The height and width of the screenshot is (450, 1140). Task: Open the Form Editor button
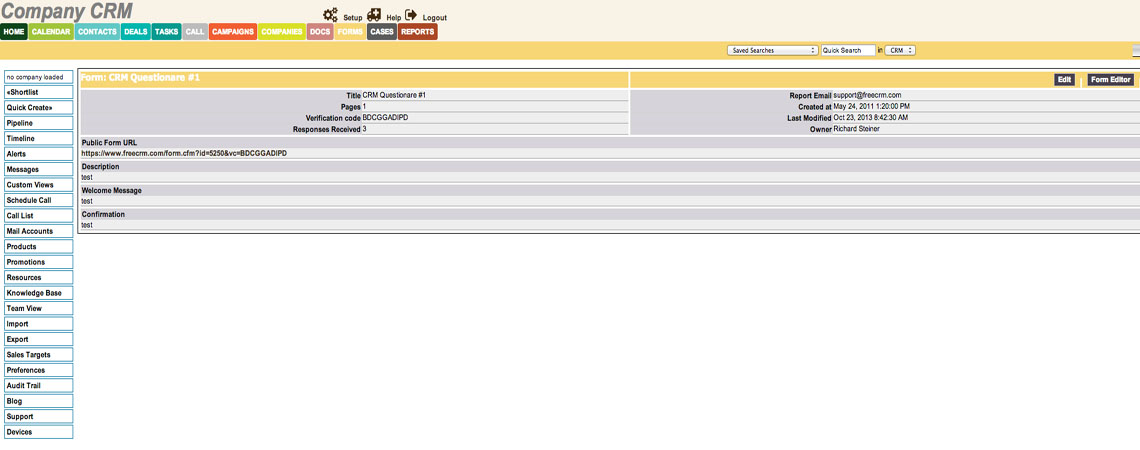click(1110, 79)
